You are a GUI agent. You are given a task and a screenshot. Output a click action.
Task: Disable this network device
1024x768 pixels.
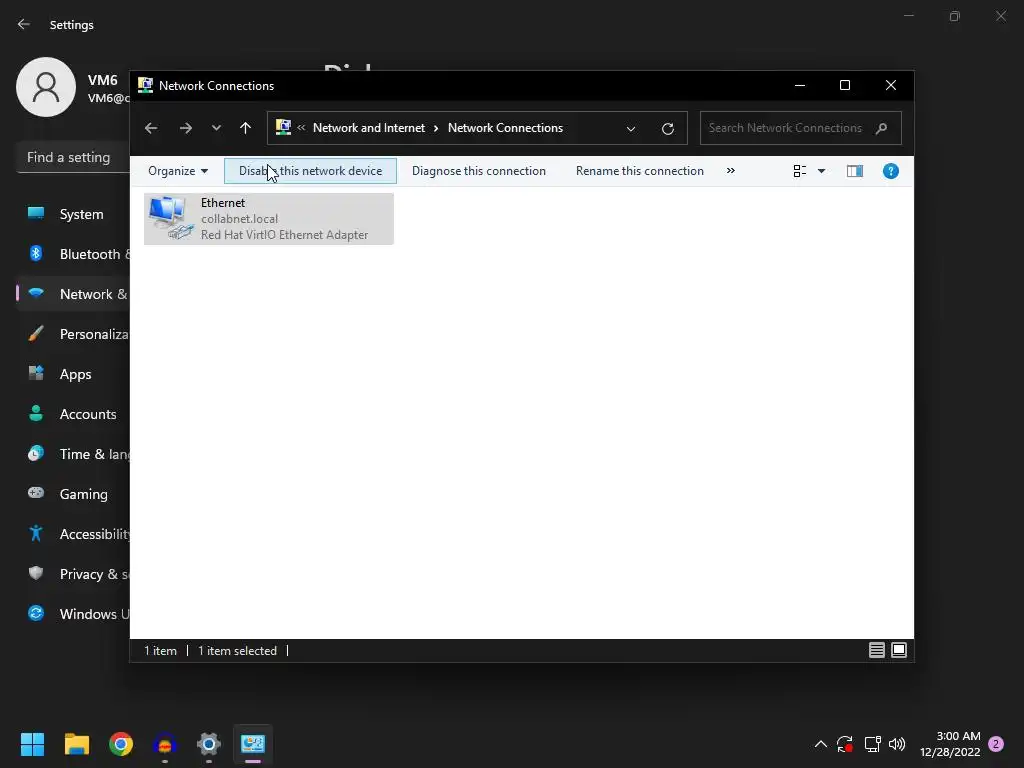point(310,171)
